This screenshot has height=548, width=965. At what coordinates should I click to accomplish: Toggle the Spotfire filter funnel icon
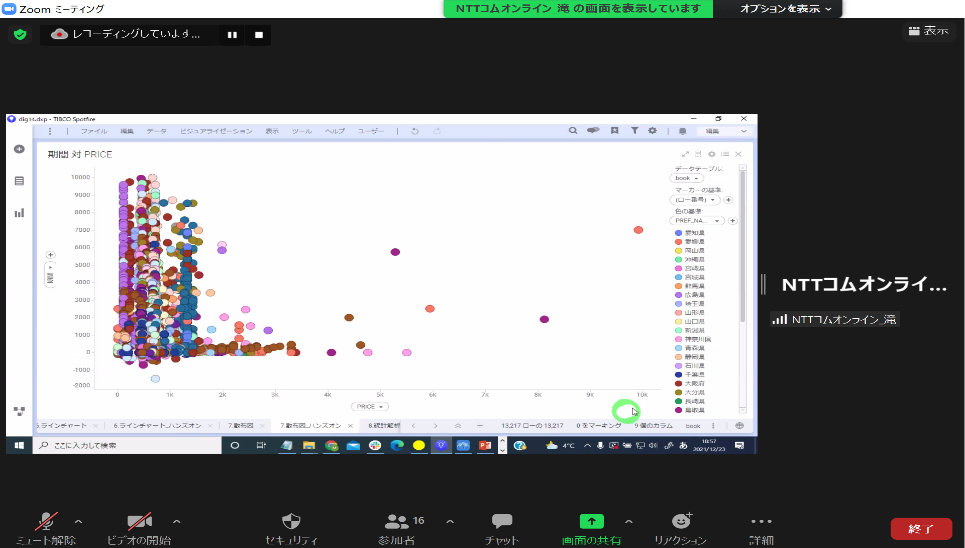[x=635, y=131]
